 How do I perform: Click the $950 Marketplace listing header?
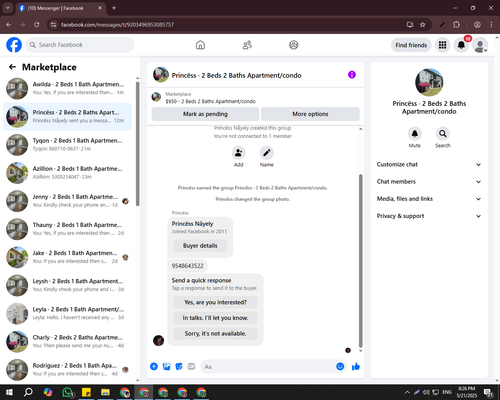pos(211,101)
